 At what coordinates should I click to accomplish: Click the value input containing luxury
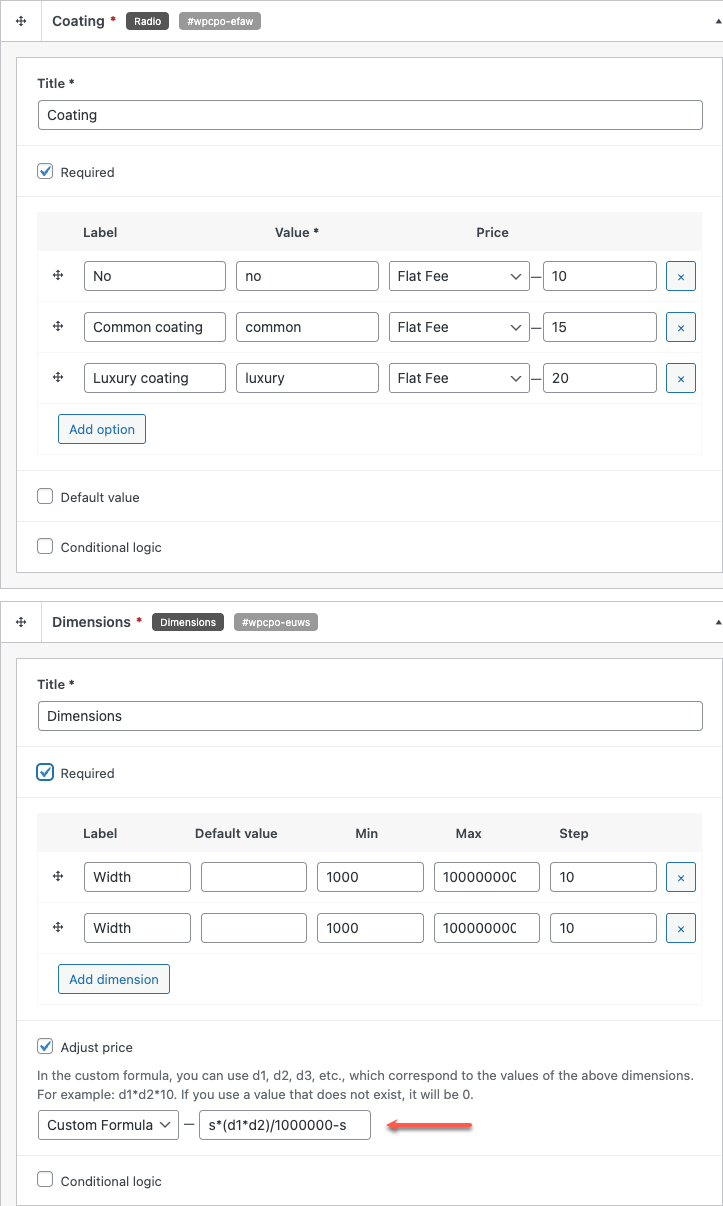pyautogui.click(x=307, y=378)
